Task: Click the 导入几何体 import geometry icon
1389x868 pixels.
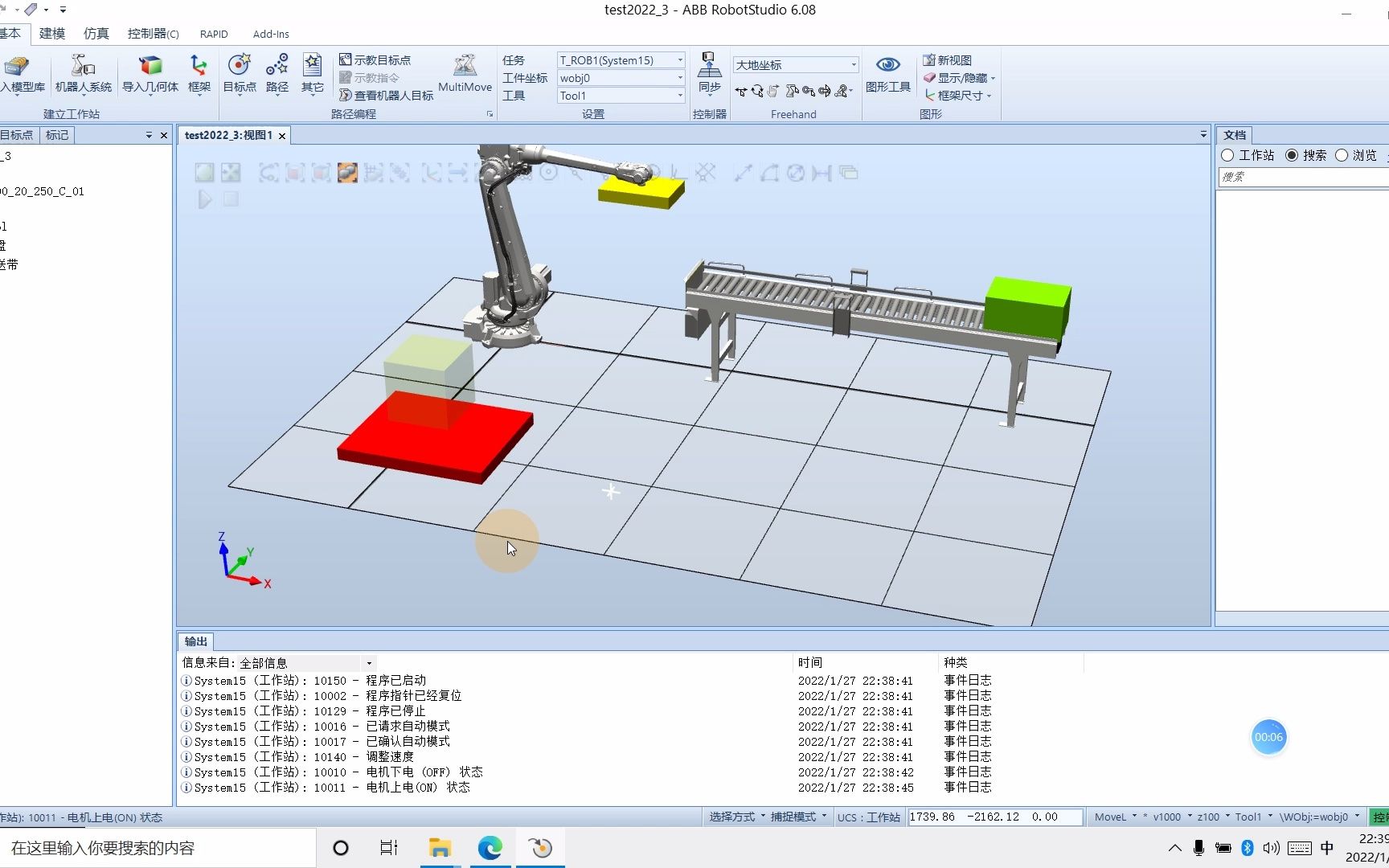Action: point(150,72)
